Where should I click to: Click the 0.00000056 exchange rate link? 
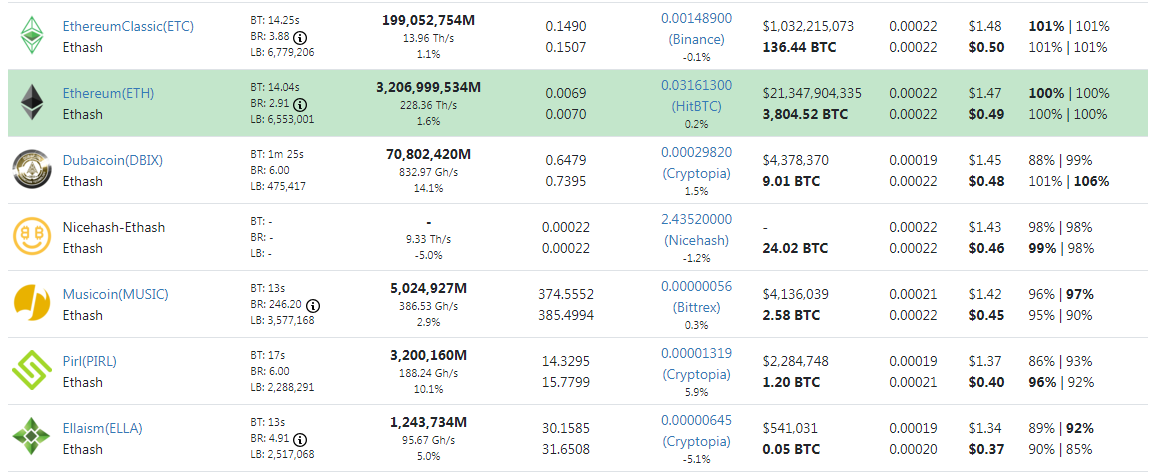point(696,286)
